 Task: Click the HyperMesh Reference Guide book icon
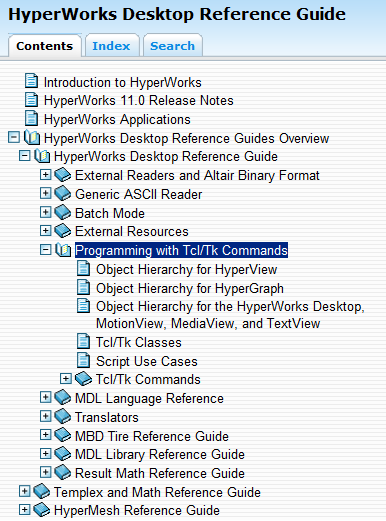click(x=42, y=510)
